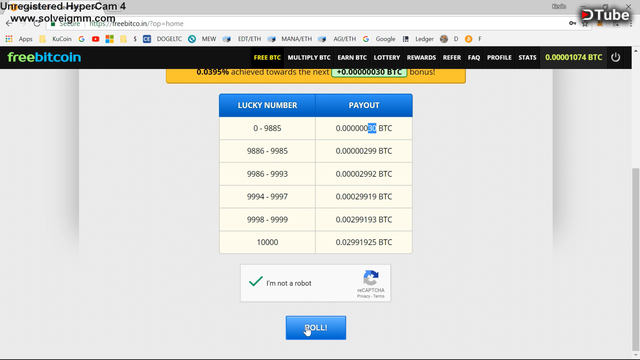Image resolution: width=640 pixels, height=360 pixels.
Task: Open the FAQ page
Action: click(x=474, y=58)
